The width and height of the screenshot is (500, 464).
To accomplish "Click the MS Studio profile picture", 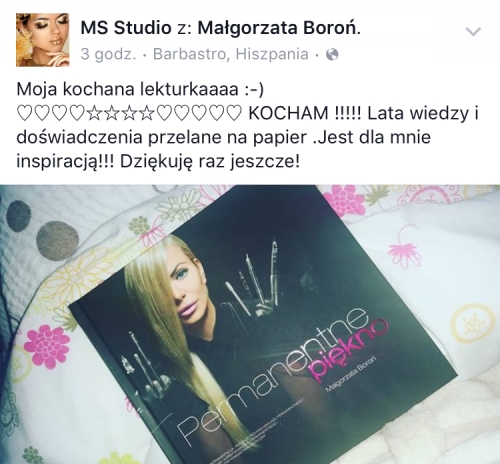I will 42,40.
